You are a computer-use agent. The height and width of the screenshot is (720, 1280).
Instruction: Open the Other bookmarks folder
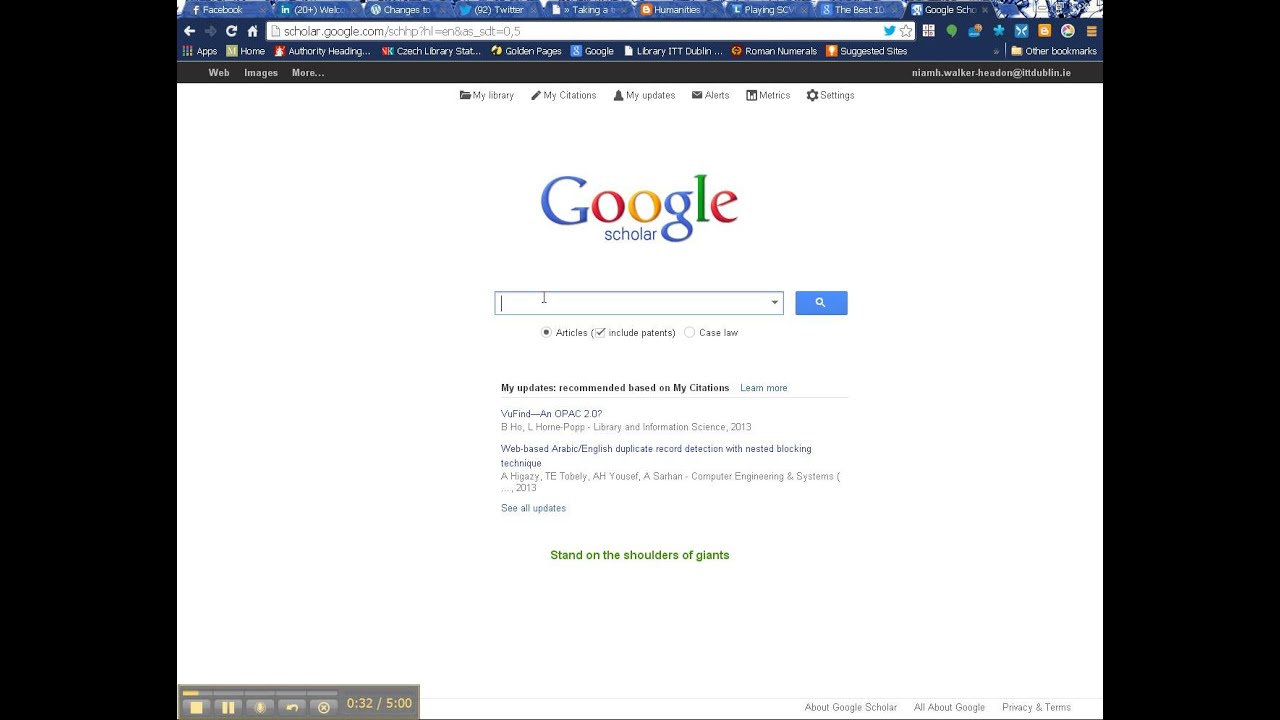click(x=1054, y=51)
